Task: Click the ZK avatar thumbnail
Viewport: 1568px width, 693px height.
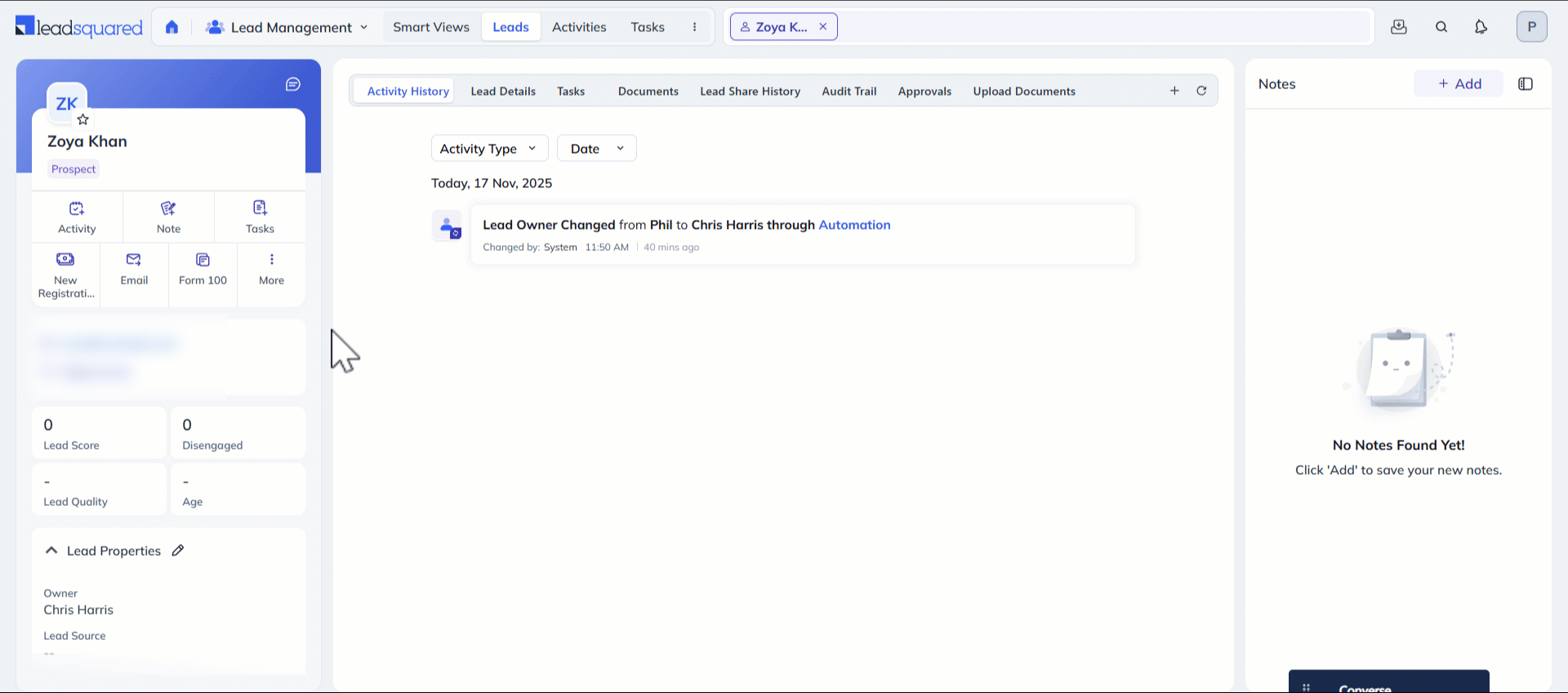Action: 67,103
